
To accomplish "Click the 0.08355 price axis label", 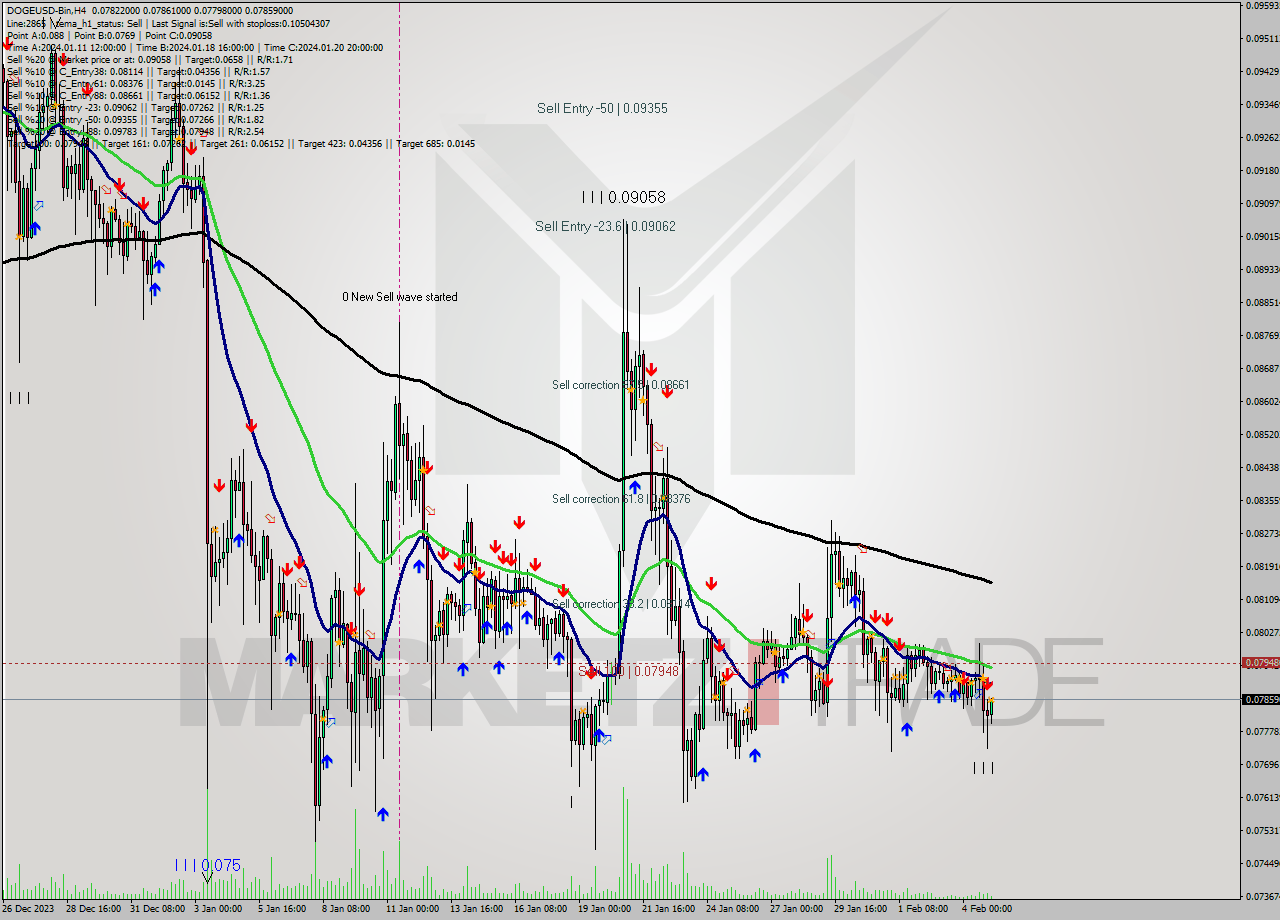I will click(x=1260, y=500).
